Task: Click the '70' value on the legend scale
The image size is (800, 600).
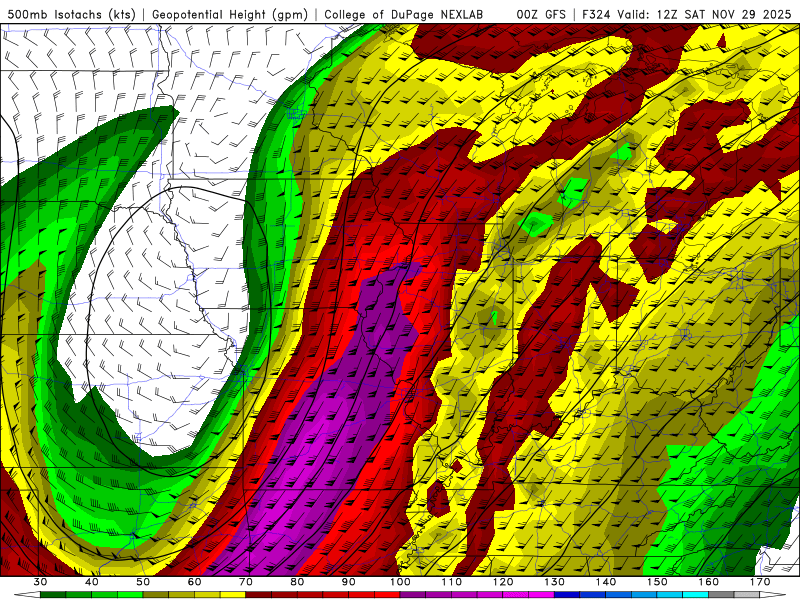Action: [x=246, y=582]
